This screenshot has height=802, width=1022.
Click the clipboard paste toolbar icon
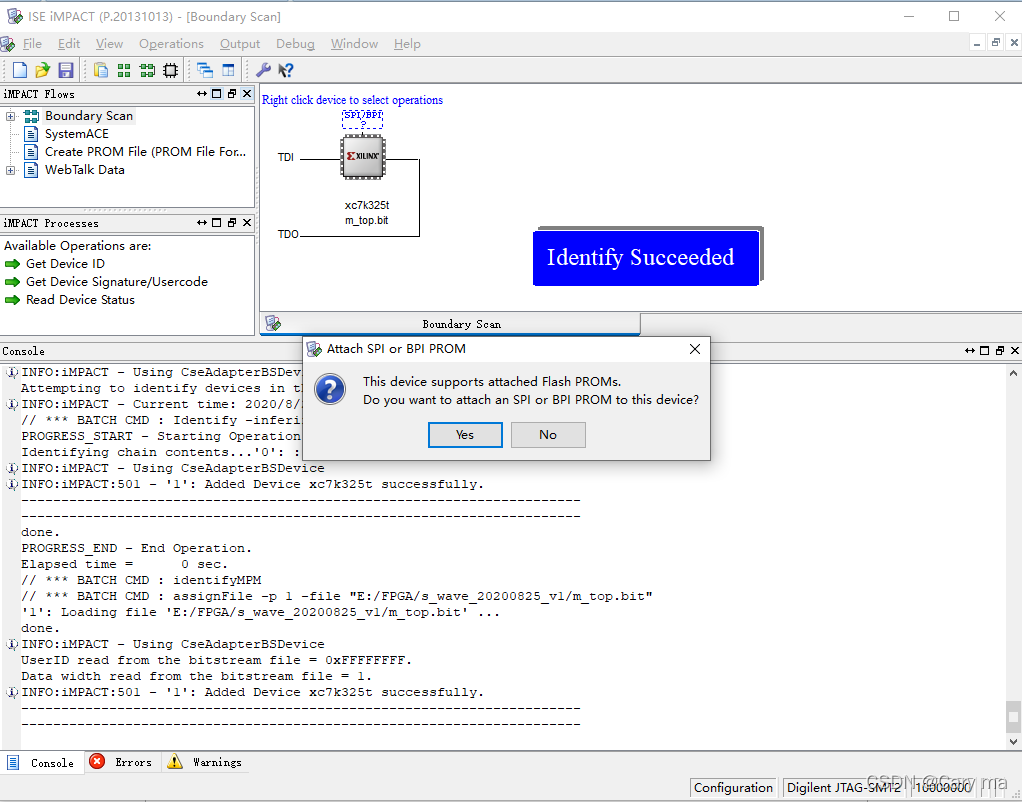(101, 70)
